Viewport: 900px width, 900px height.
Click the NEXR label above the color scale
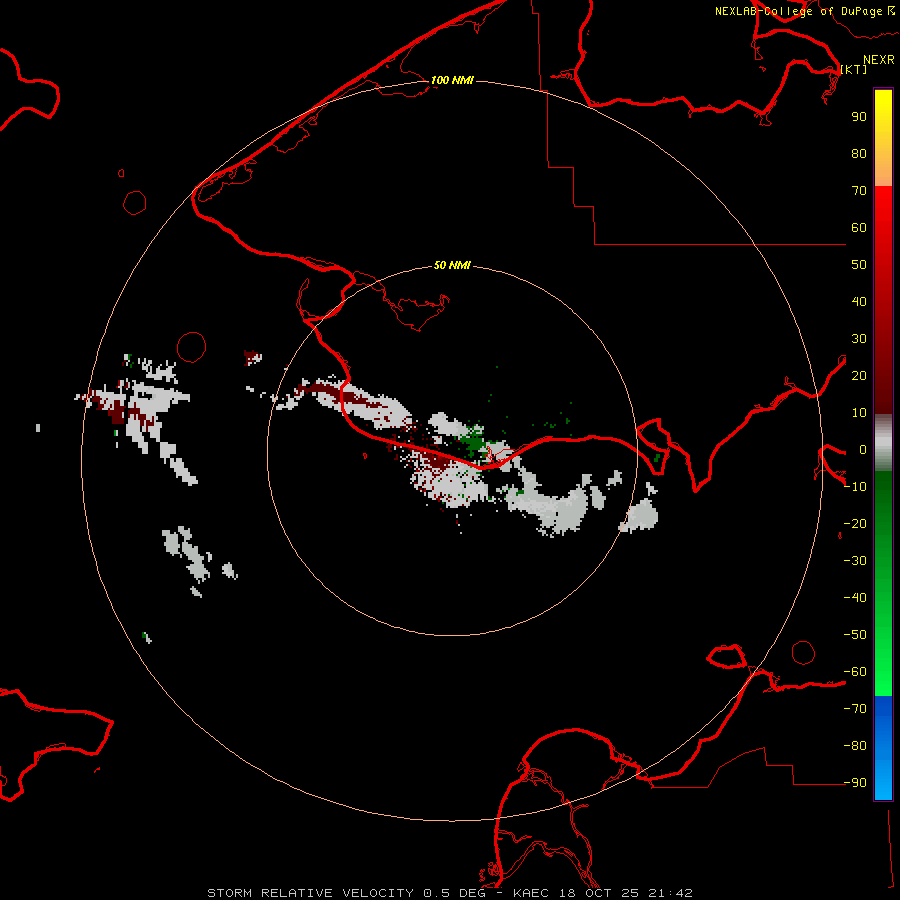point(879,60)
